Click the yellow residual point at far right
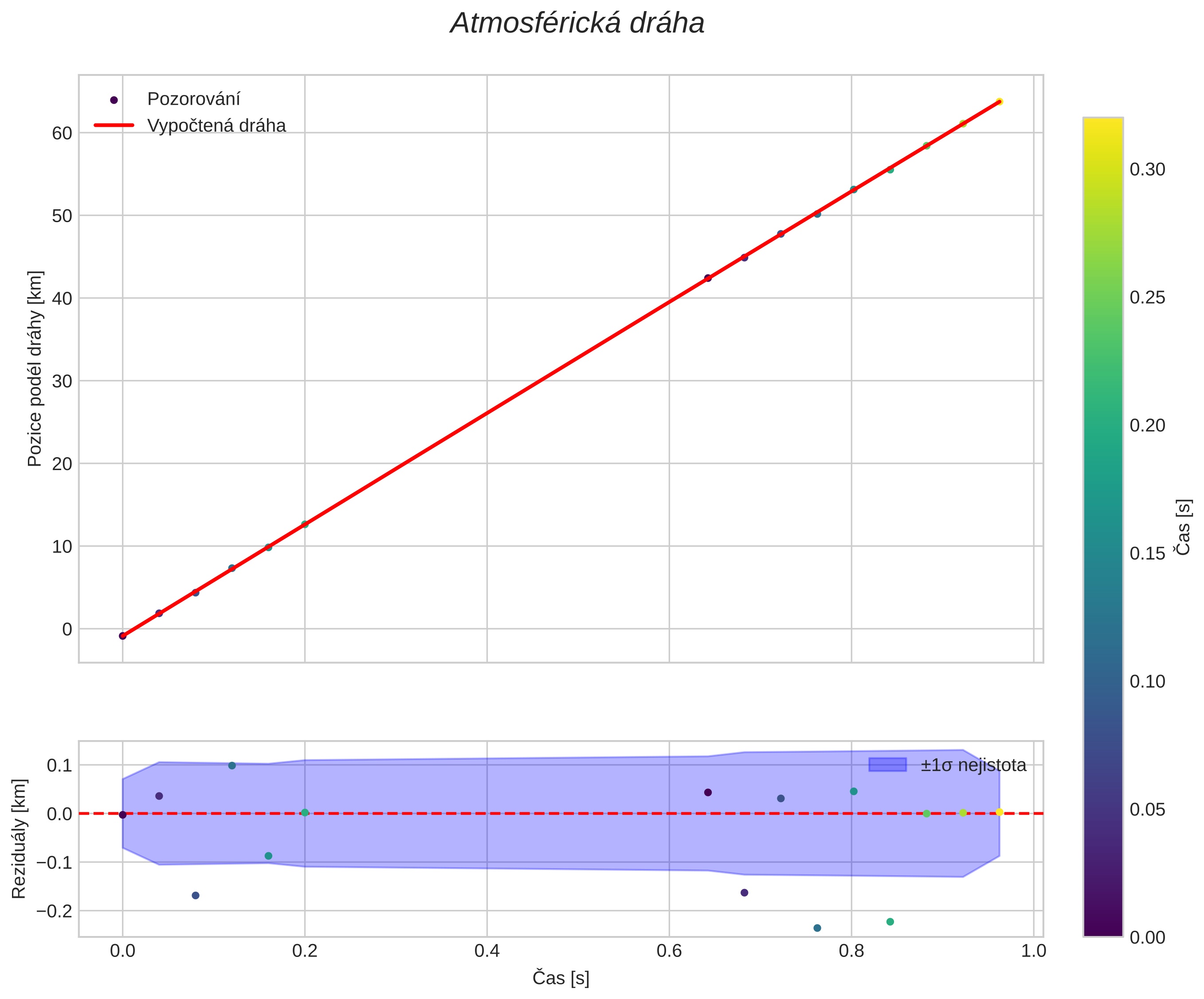 coord(999,811)
